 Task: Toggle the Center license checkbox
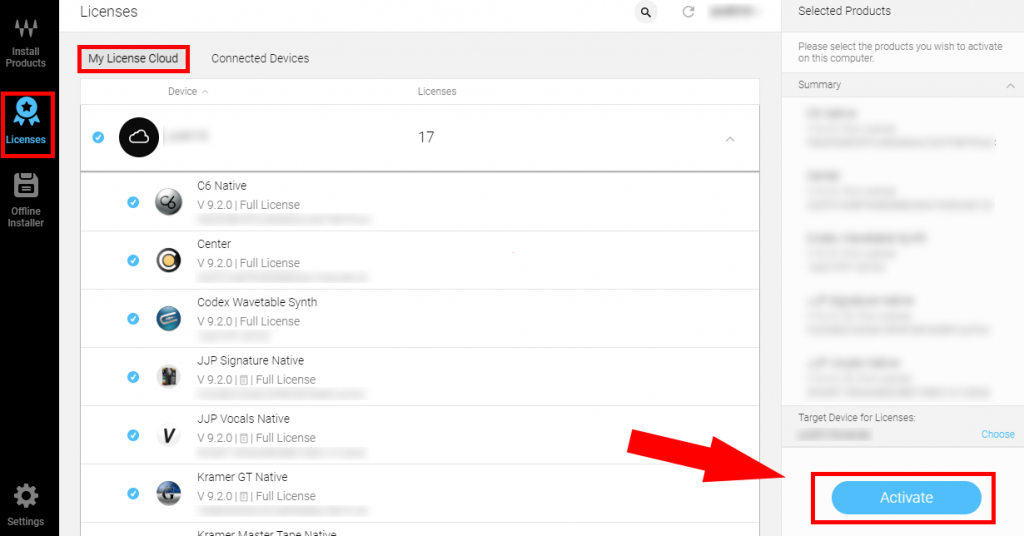pos(133,261)
